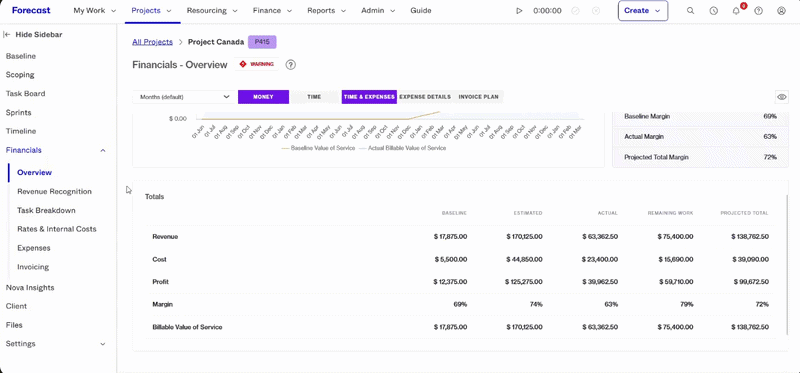Viewport: 800px width, 373px height.
Task: Open the Finance menu
Action: point(272,11)
